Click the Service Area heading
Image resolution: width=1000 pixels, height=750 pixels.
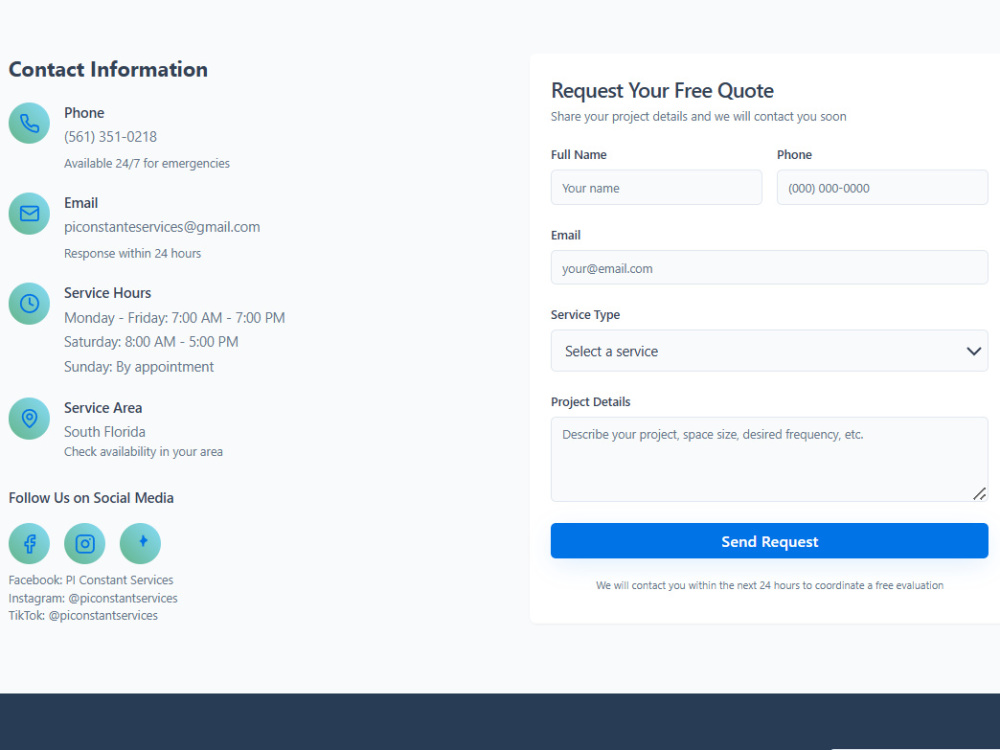point(103,408)
